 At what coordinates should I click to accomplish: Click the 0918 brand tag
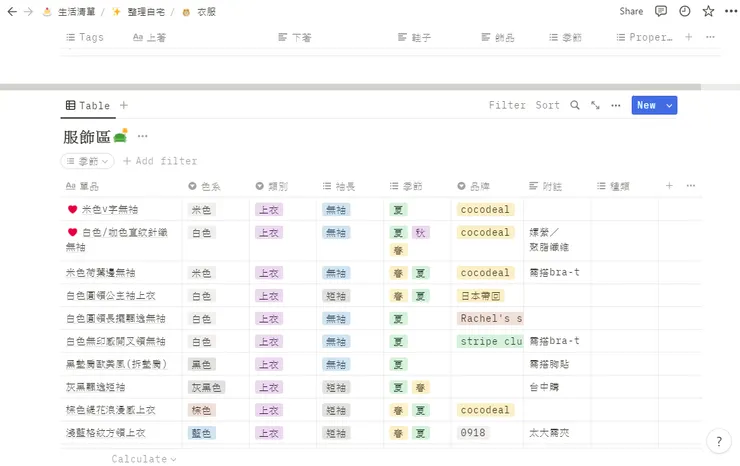point(473,433)
